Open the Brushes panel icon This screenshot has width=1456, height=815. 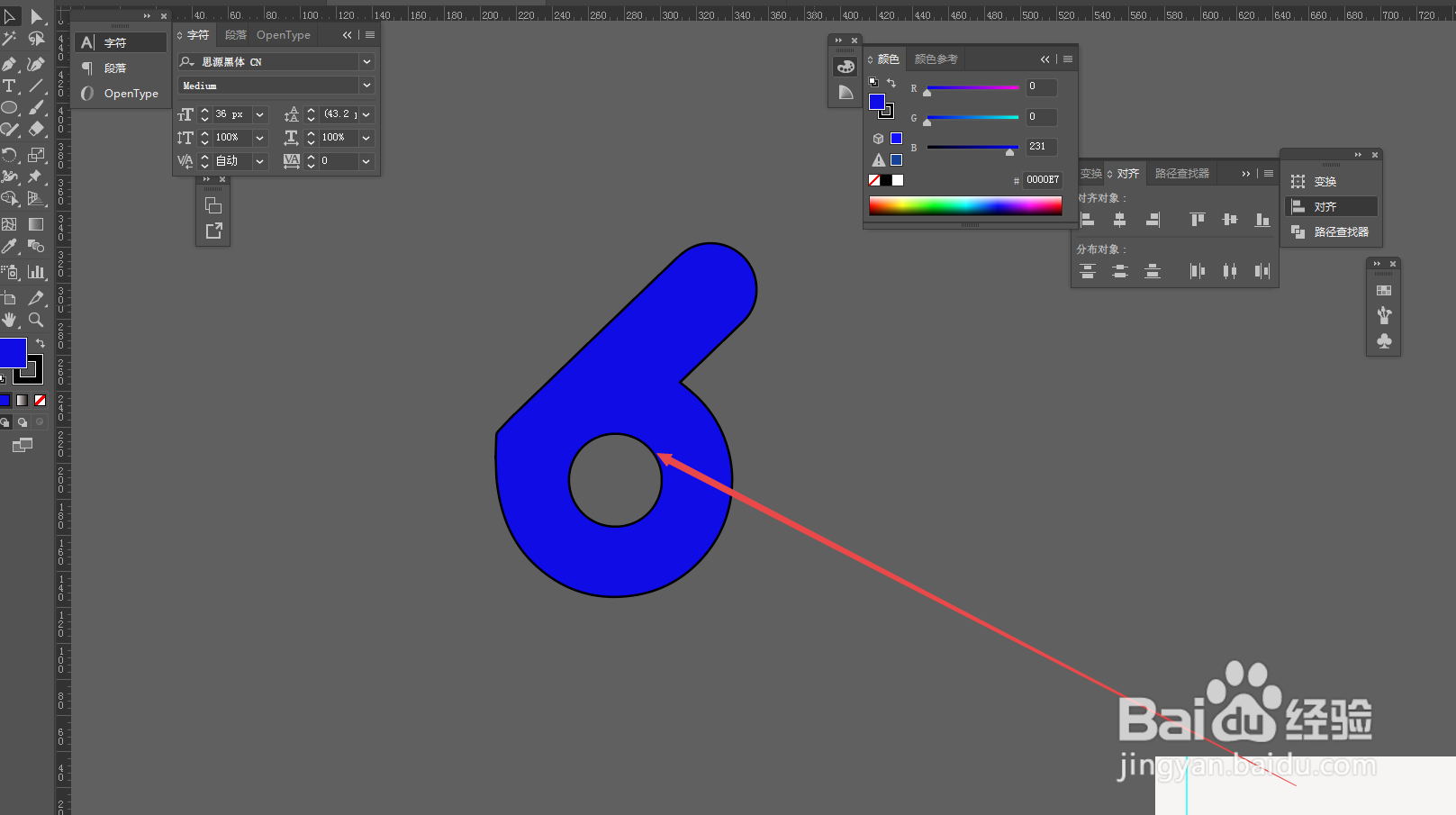click(1384, 315)
